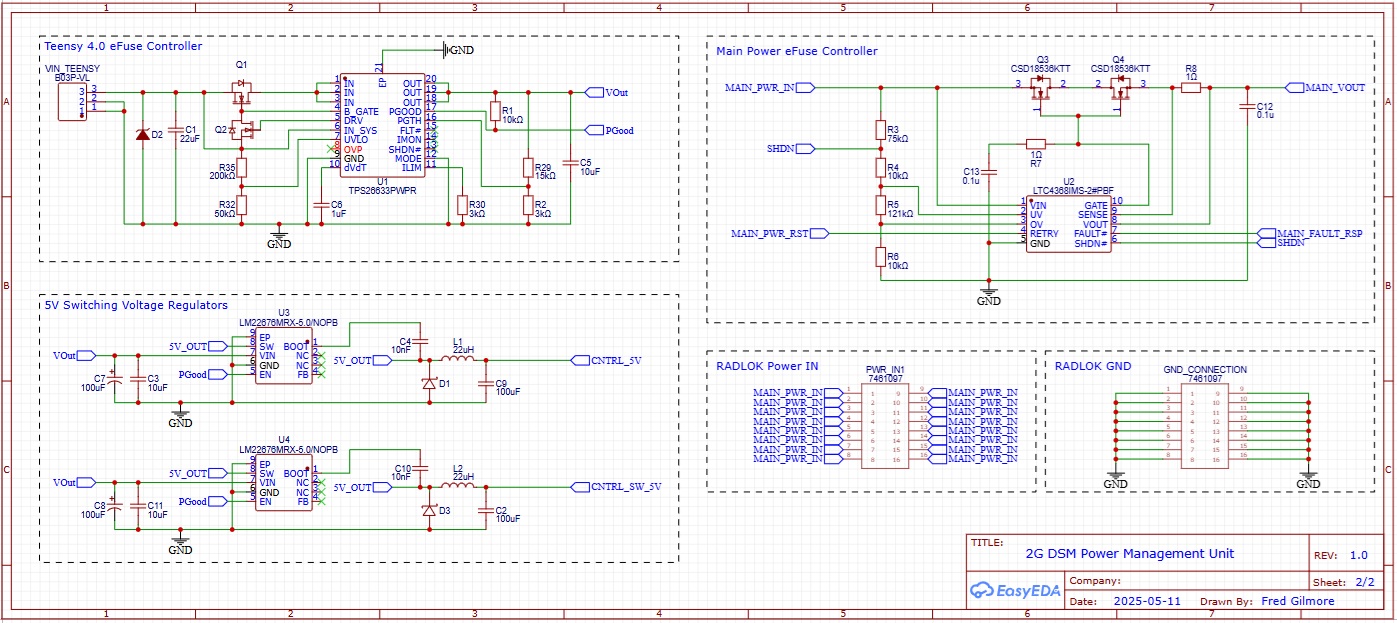The width and height of the screenshot is (1397, 623).
Task: Select the C4 10nF capacitor symbol
Action: pyautogui.click(x=420, y=340)
